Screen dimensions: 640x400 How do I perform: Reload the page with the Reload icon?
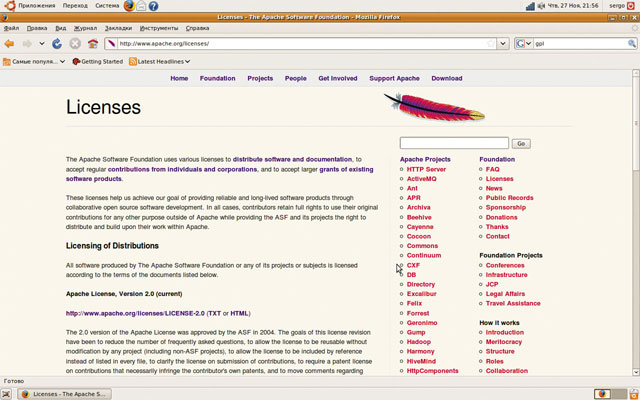[57, 44]
